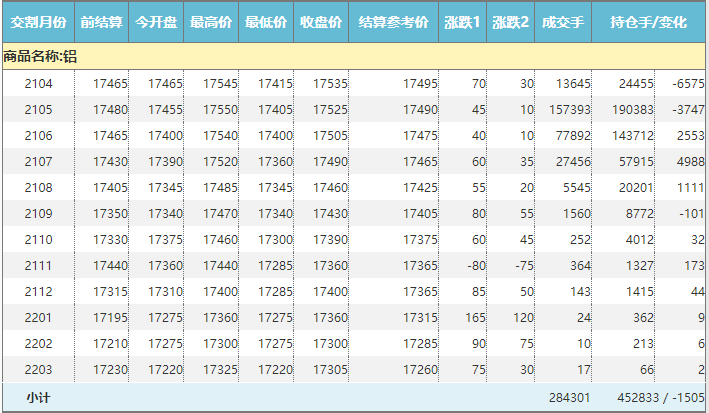The height and width of the screenshot is (413, 709).
Task: Click the 收盘价 column header
Action: pos(321,22)
